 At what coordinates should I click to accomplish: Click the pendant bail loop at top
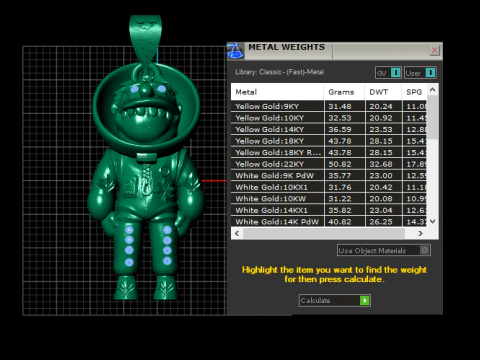[145, 40]
